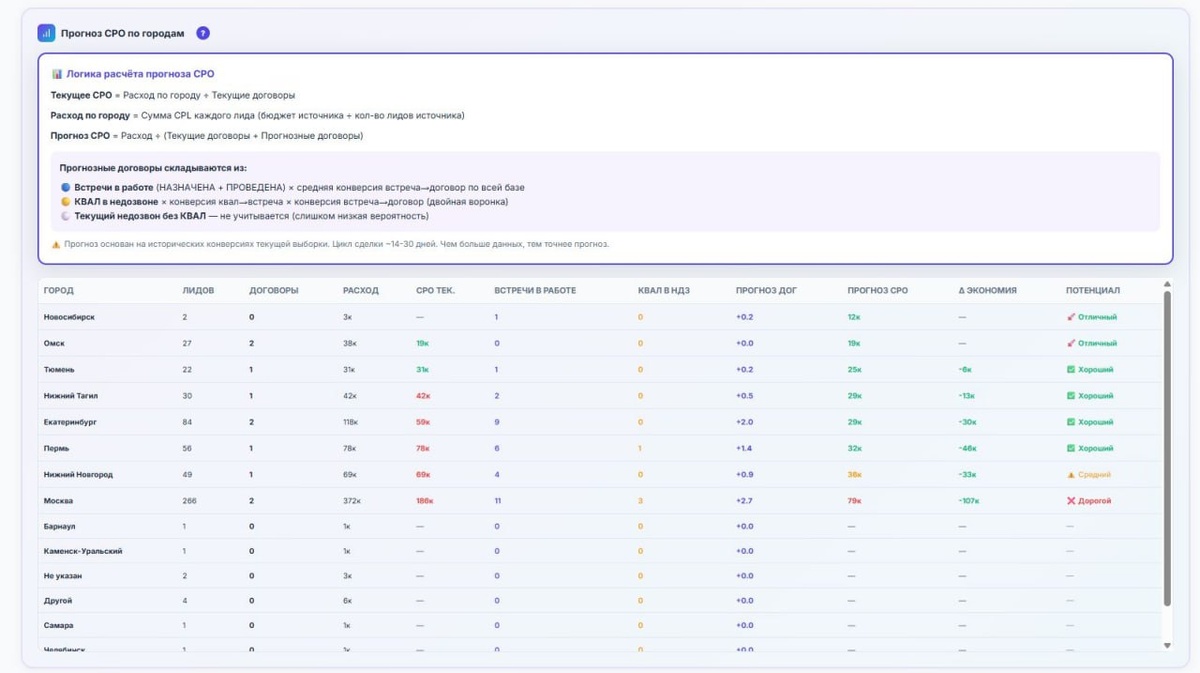Viewport: 1200px width, 673px height.
Task: Click the help question mark icon
Action: [x=203, y=33]
